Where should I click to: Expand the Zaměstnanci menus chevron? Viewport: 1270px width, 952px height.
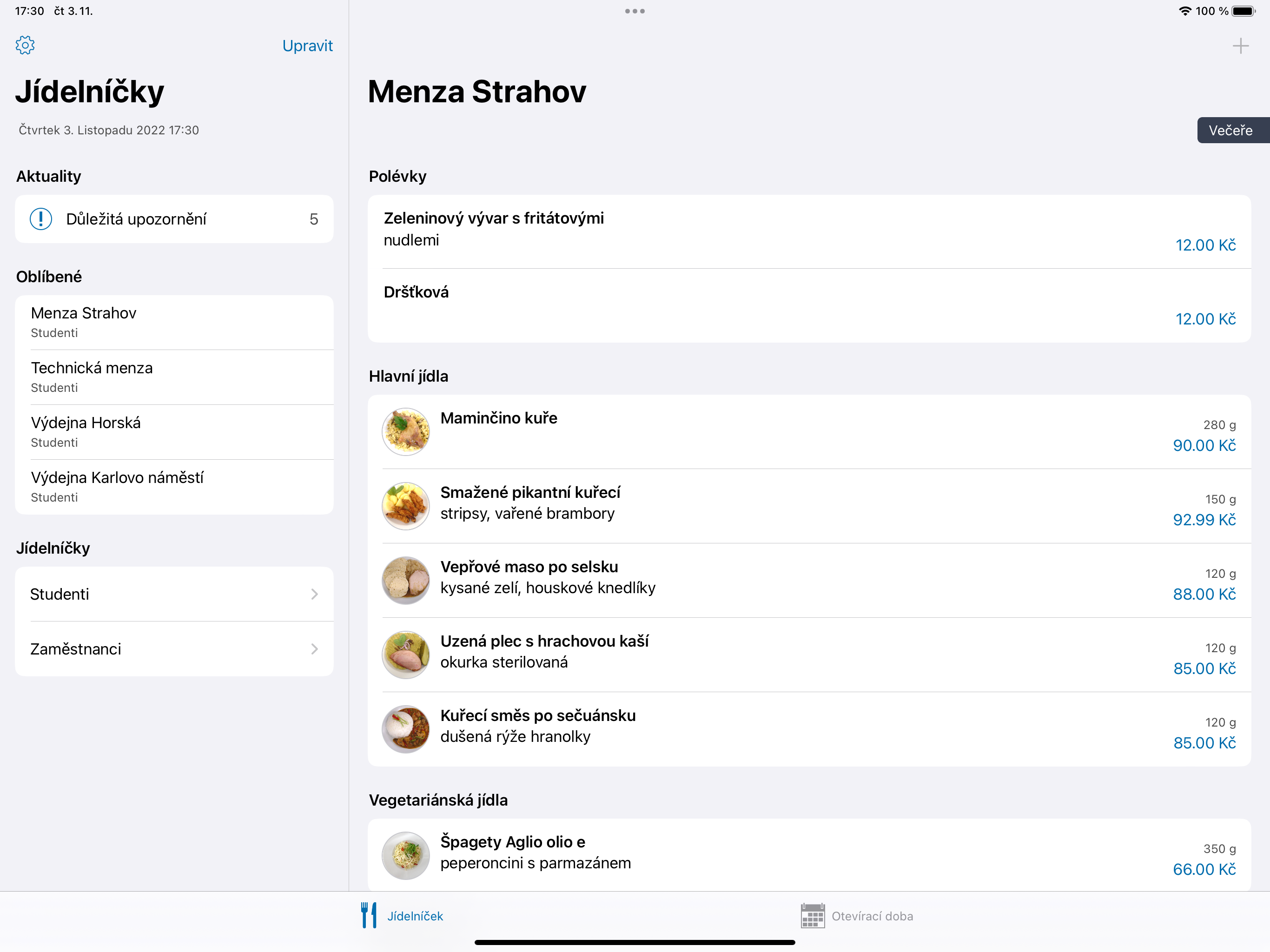tap(314, 649)
